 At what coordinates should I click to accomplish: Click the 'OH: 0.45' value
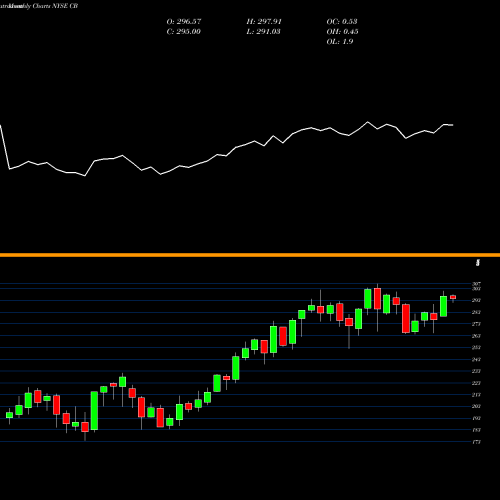342,32
